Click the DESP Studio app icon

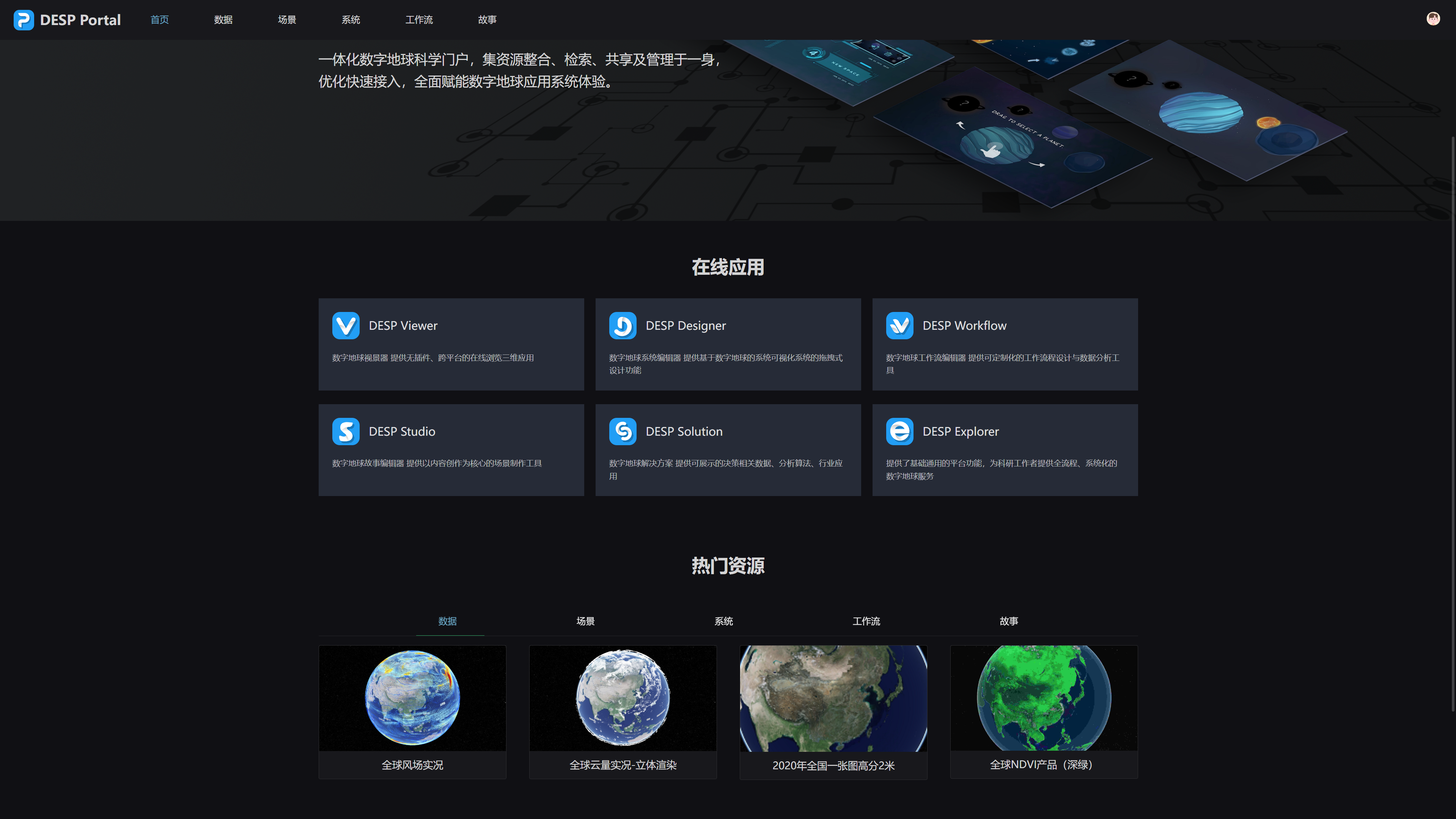tap(345, 432)
